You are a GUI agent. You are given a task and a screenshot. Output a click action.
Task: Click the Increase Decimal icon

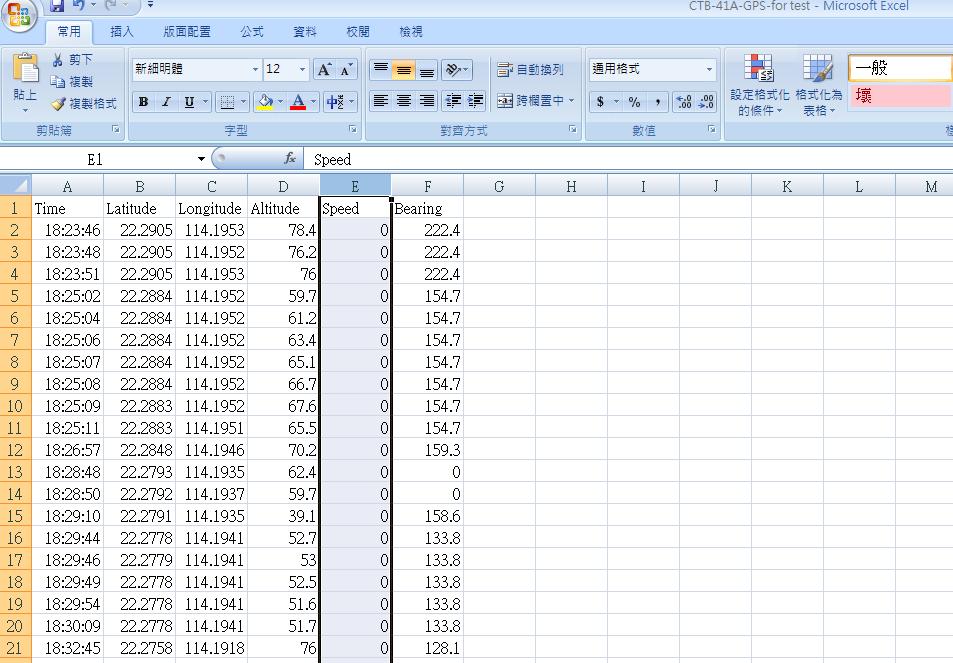coord(683,102)
